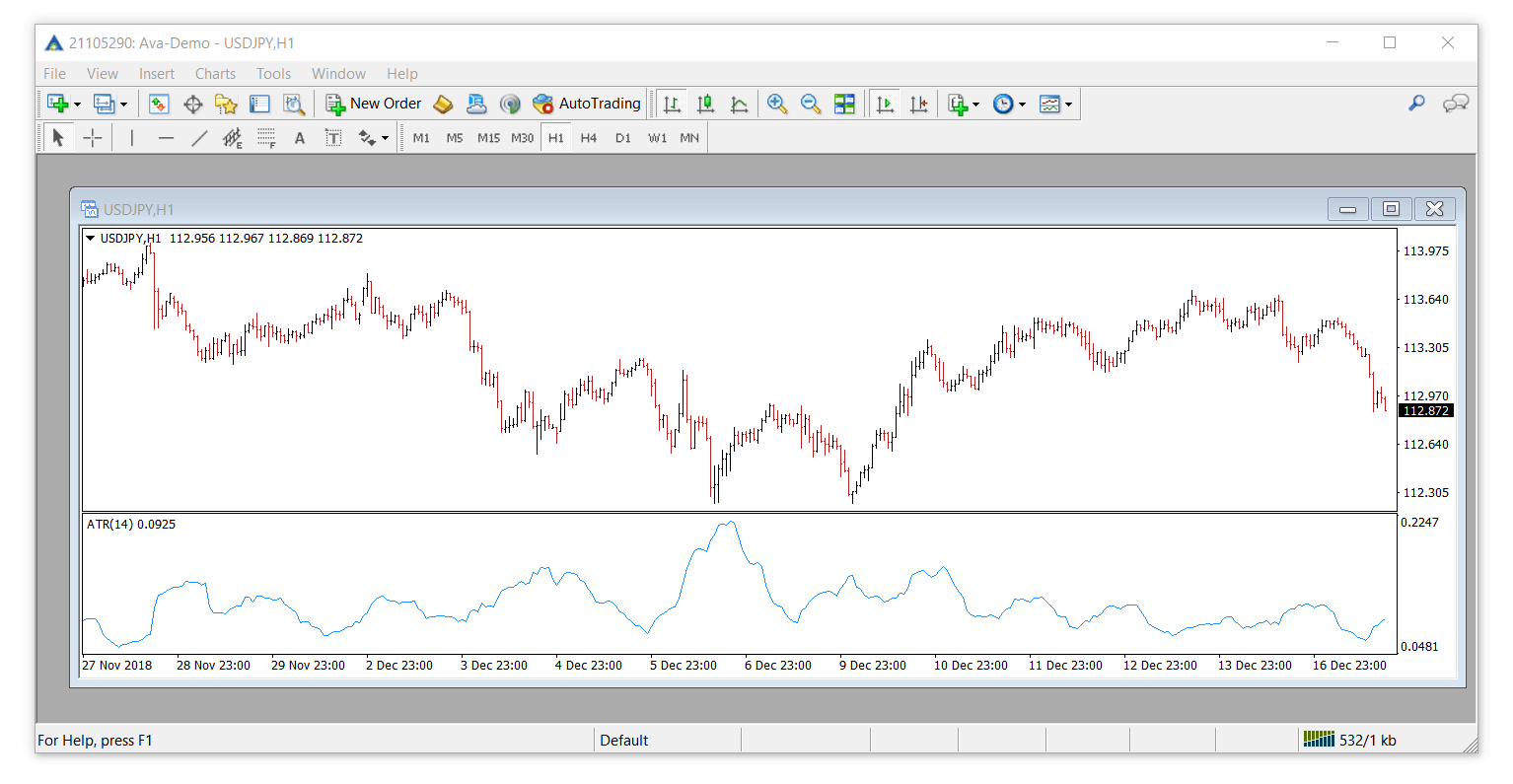The height and width of the screenshot is (784, 1513).
Task: Open the Signals radio-wave icon
Action: pyautogui.click(x=510, y=104)
